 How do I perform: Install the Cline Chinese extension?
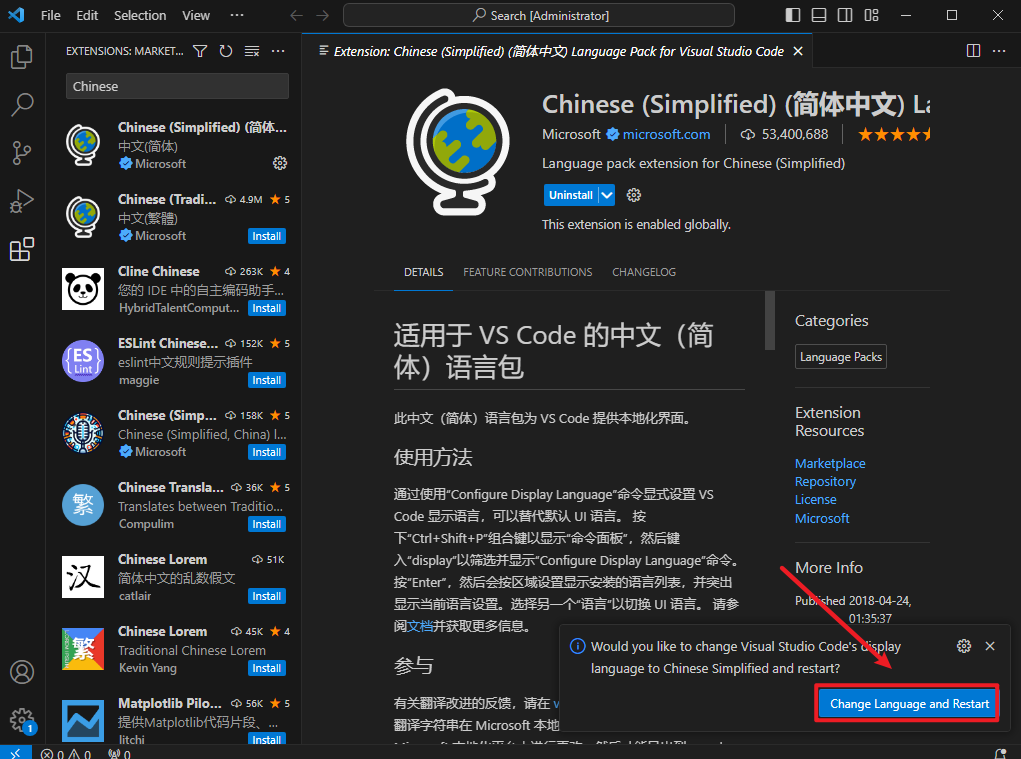[266, 308]
